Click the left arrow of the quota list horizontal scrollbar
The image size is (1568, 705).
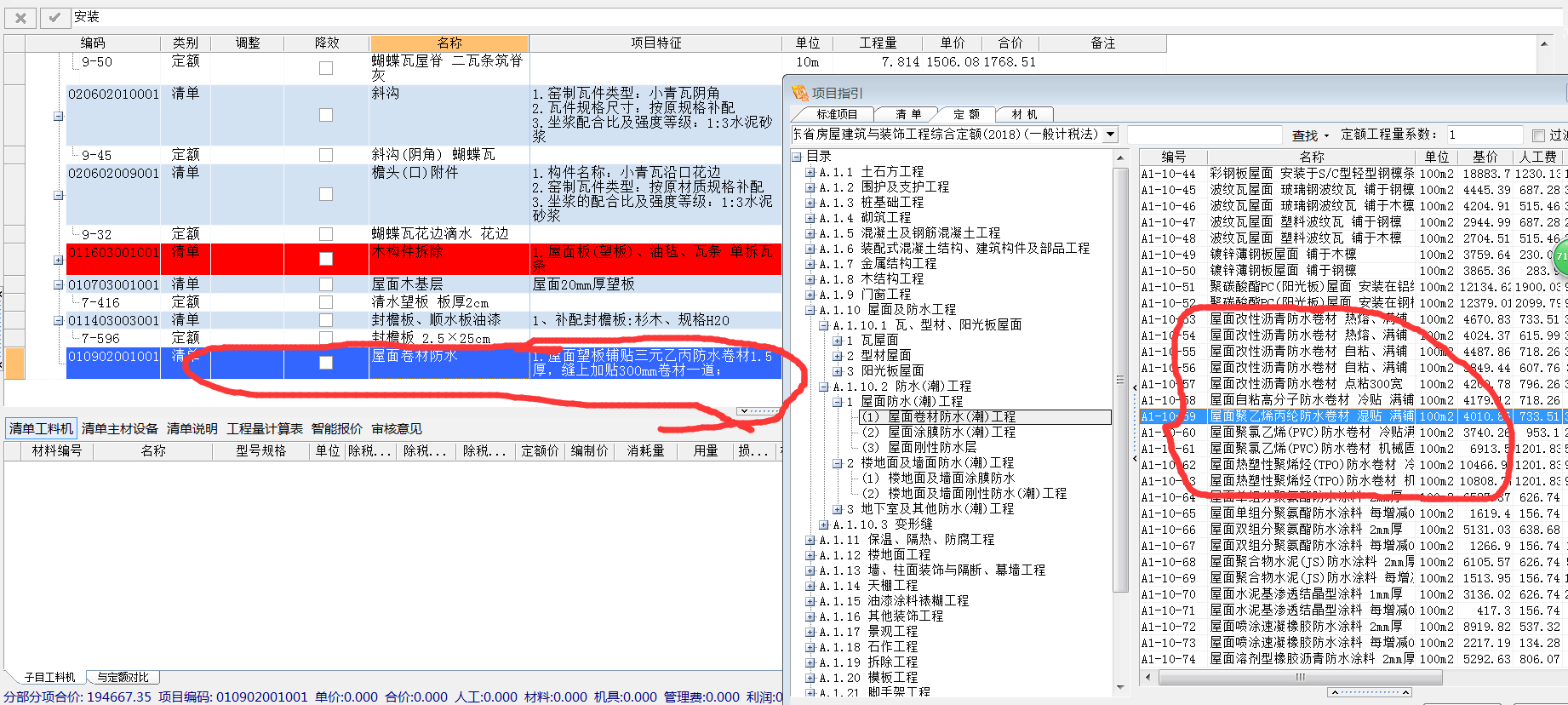pyautogui.click(x=1148, y=678)
